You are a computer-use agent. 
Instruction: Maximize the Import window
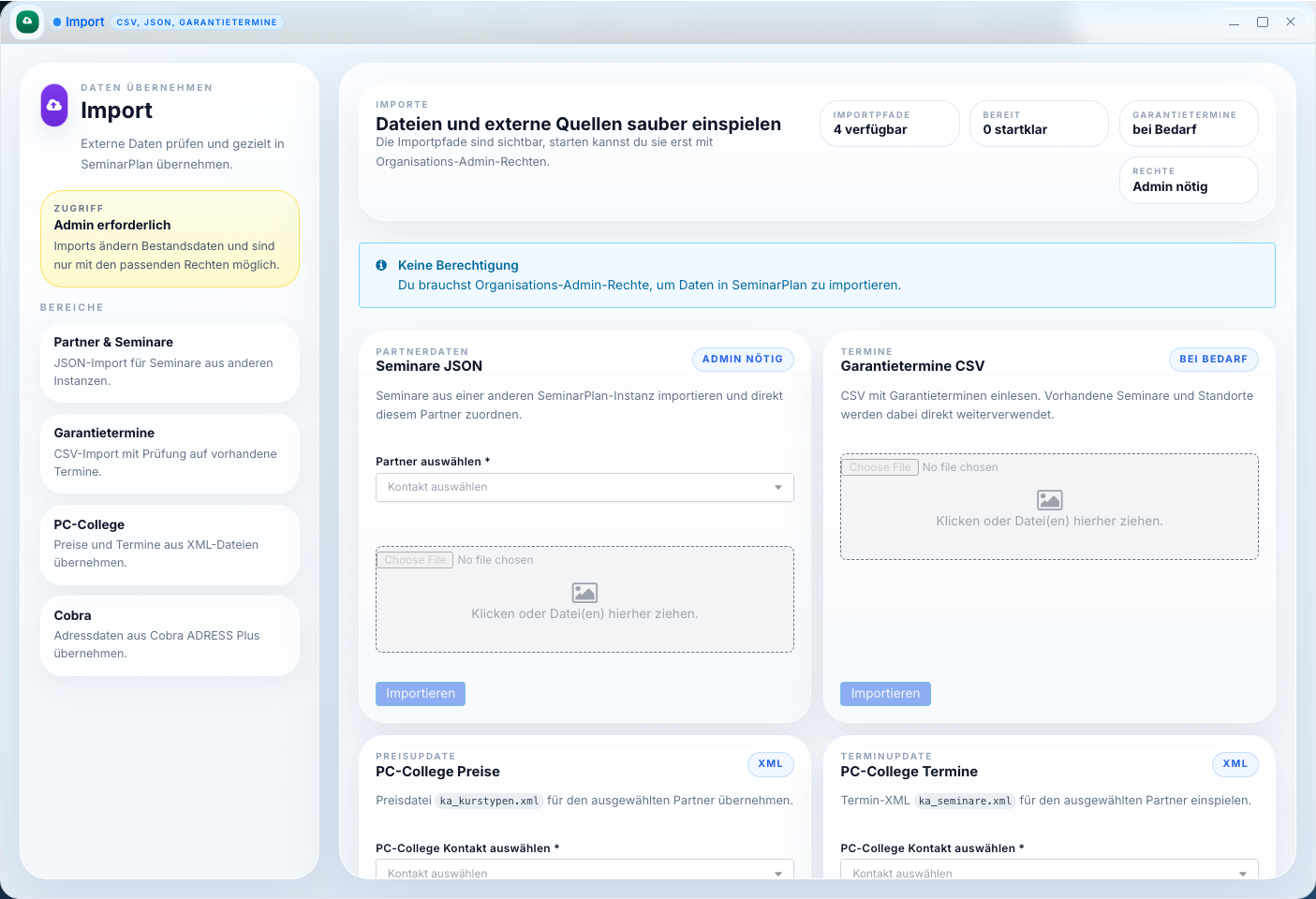[x=1262, y=22]
